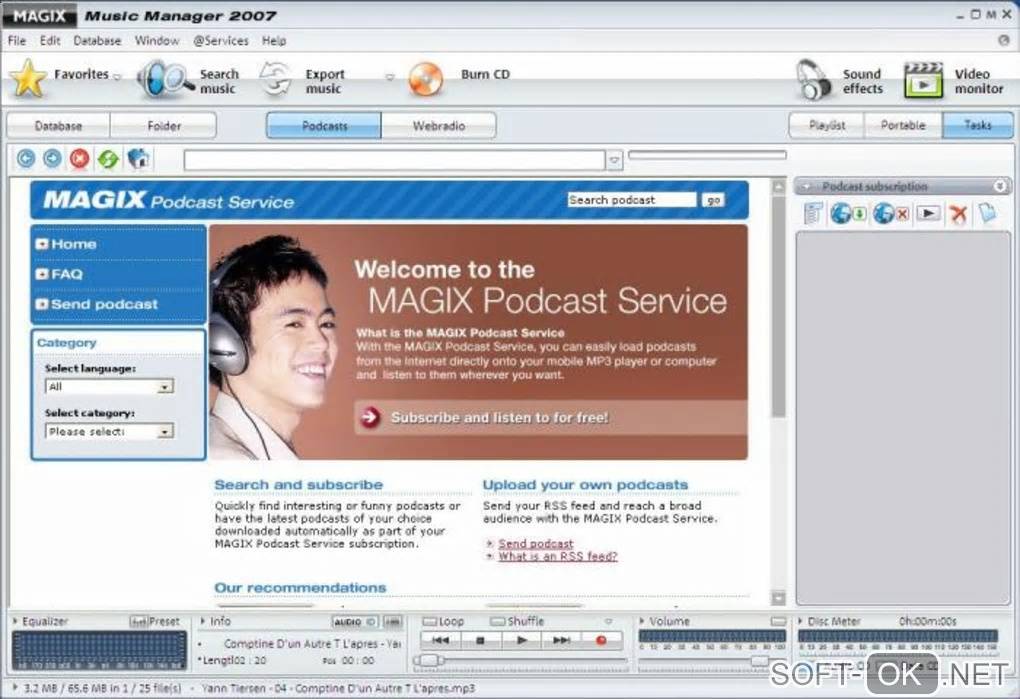
Task: Stop page loading with red X icon
Action: (79, 159)
